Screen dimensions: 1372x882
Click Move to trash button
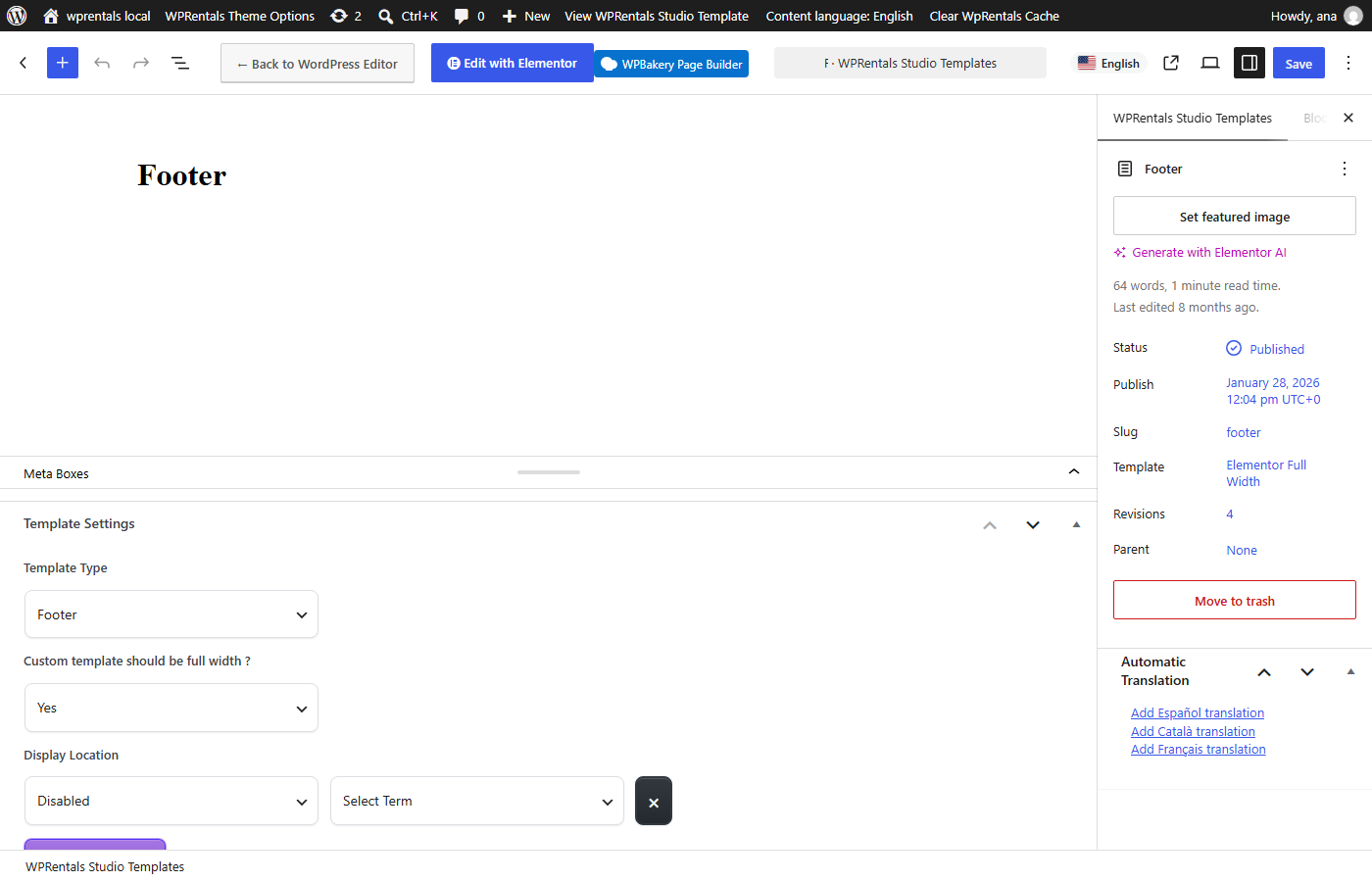1235,601
